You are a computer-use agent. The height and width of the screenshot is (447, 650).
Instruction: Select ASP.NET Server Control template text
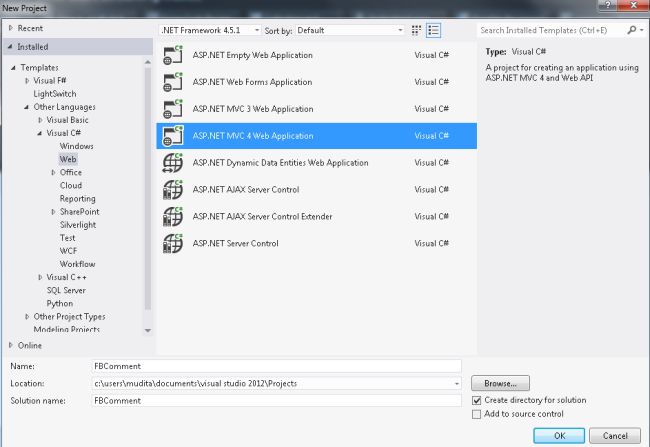click(235, 244)
